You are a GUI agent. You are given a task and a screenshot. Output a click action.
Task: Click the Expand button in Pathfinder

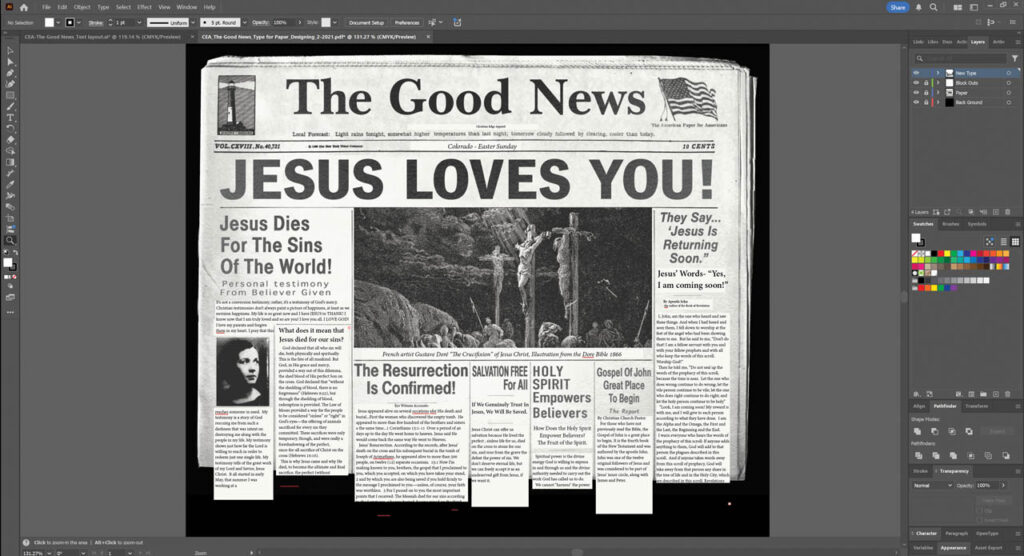(997, 432)
